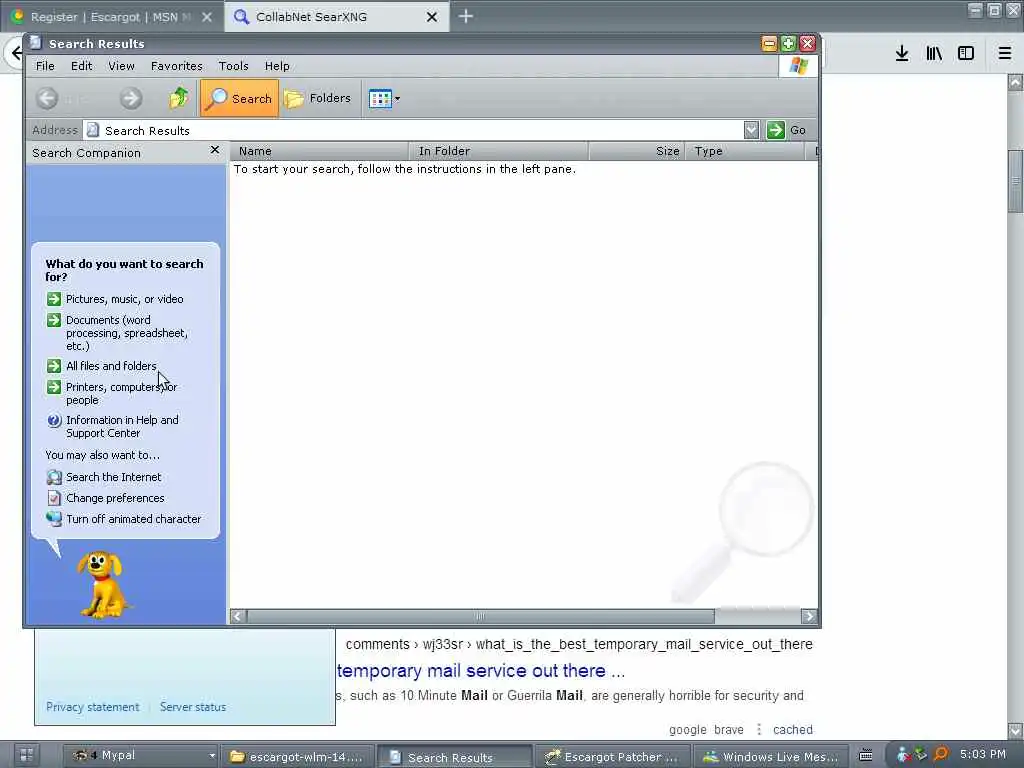The width and height of the screenshot is (1024, 768).
Task: Click Search the Internet option
Action: click(114, 477)
